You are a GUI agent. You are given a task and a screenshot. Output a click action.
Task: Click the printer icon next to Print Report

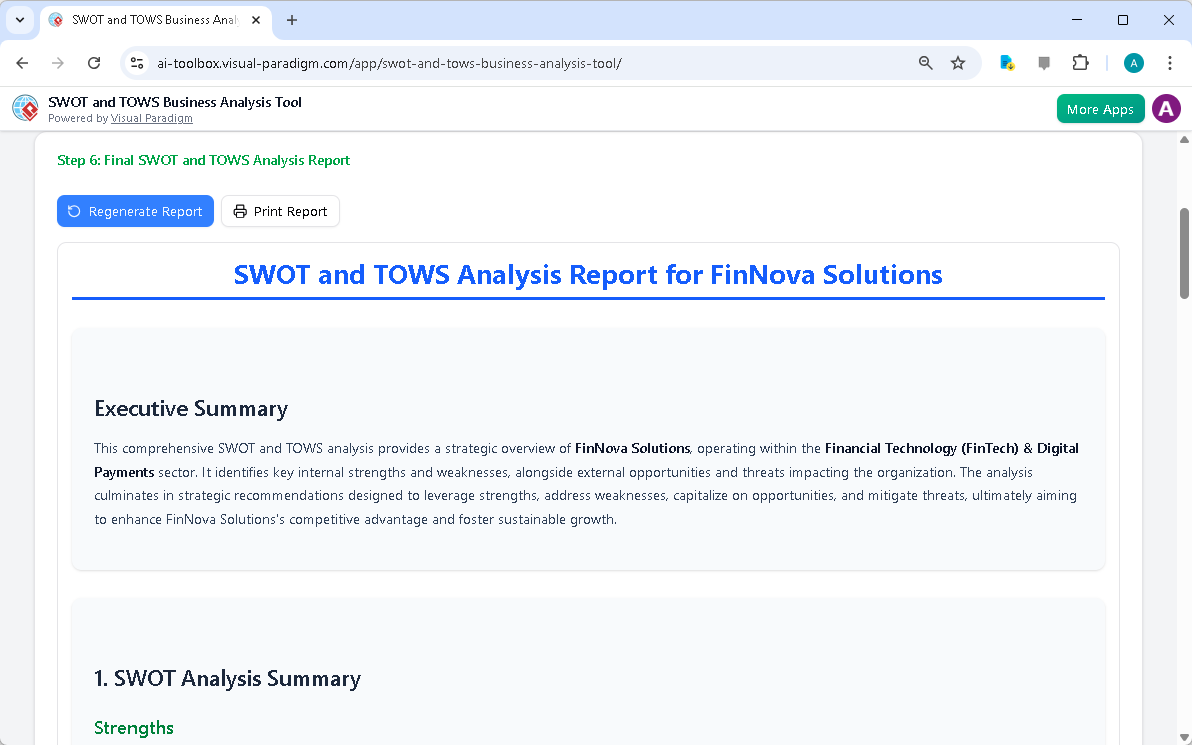[240, 211]
